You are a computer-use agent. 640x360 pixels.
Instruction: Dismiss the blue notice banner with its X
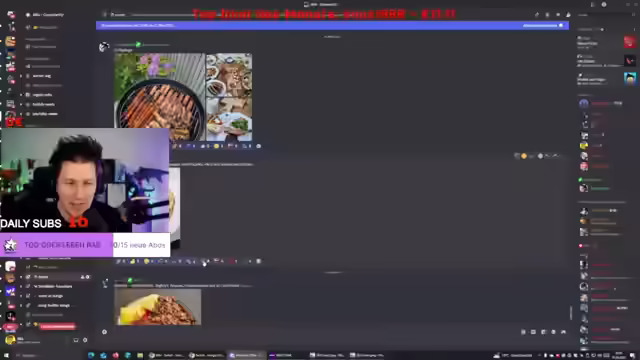click(x=561, y=25)
